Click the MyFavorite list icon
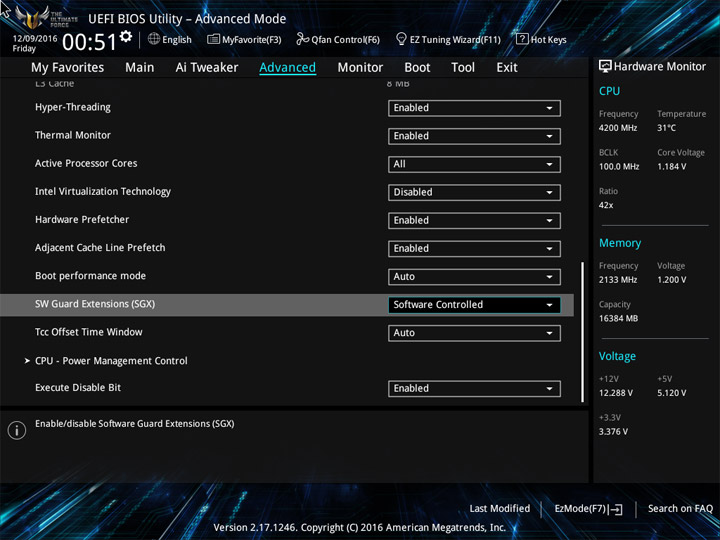The image size is (720, 540). tap(214, 39)
